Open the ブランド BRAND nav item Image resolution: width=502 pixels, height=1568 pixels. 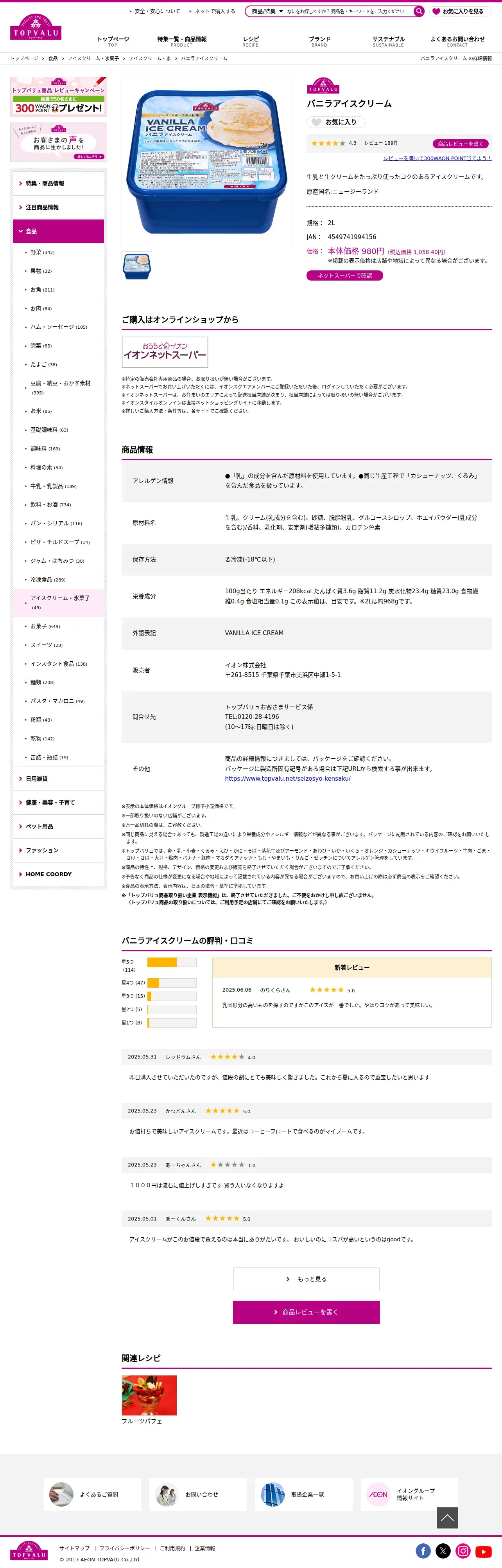319,41
